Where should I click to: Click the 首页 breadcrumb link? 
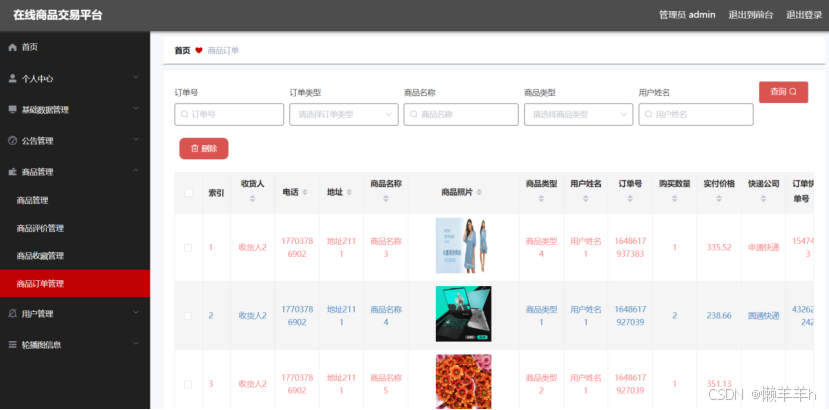[x=182, y=51]
